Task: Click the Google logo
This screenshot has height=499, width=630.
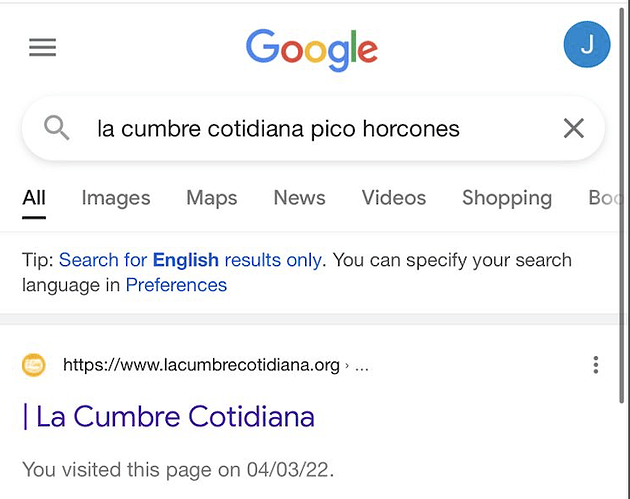Action: [312, 48]
